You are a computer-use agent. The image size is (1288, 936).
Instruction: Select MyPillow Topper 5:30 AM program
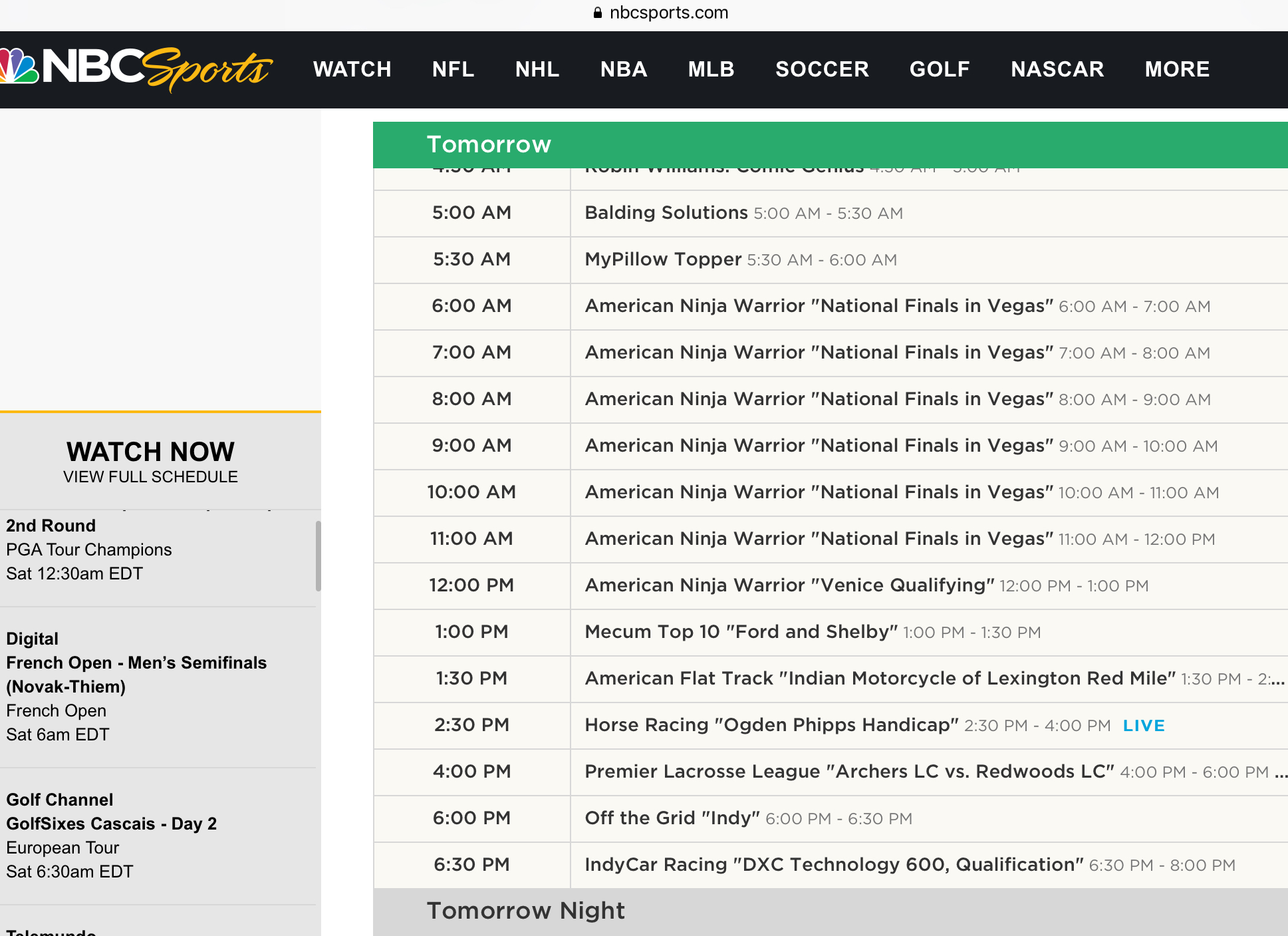point(929,260)
